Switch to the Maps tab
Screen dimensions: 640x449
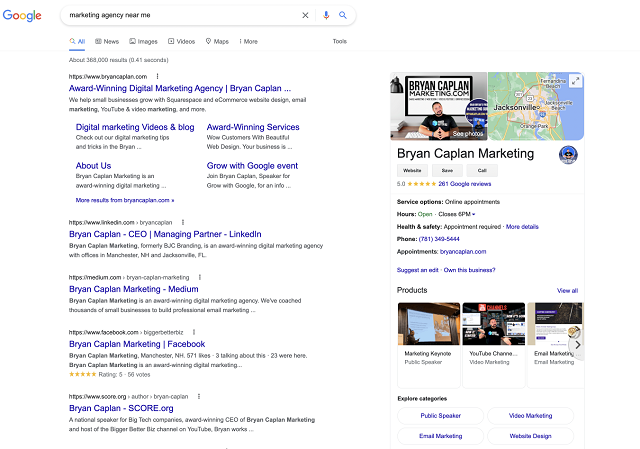click(217, 41)
